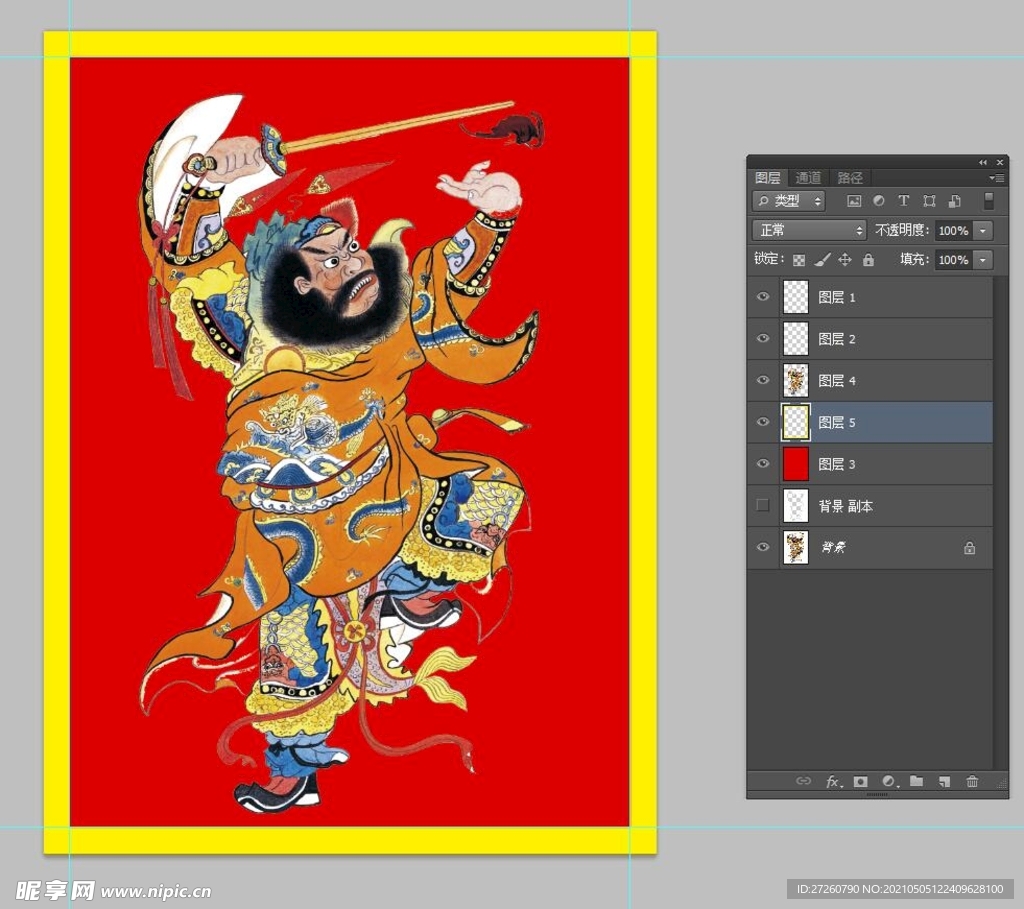Click the 填充 fill percentage field
Screen dimensions: 1024x909
point(953,260)
